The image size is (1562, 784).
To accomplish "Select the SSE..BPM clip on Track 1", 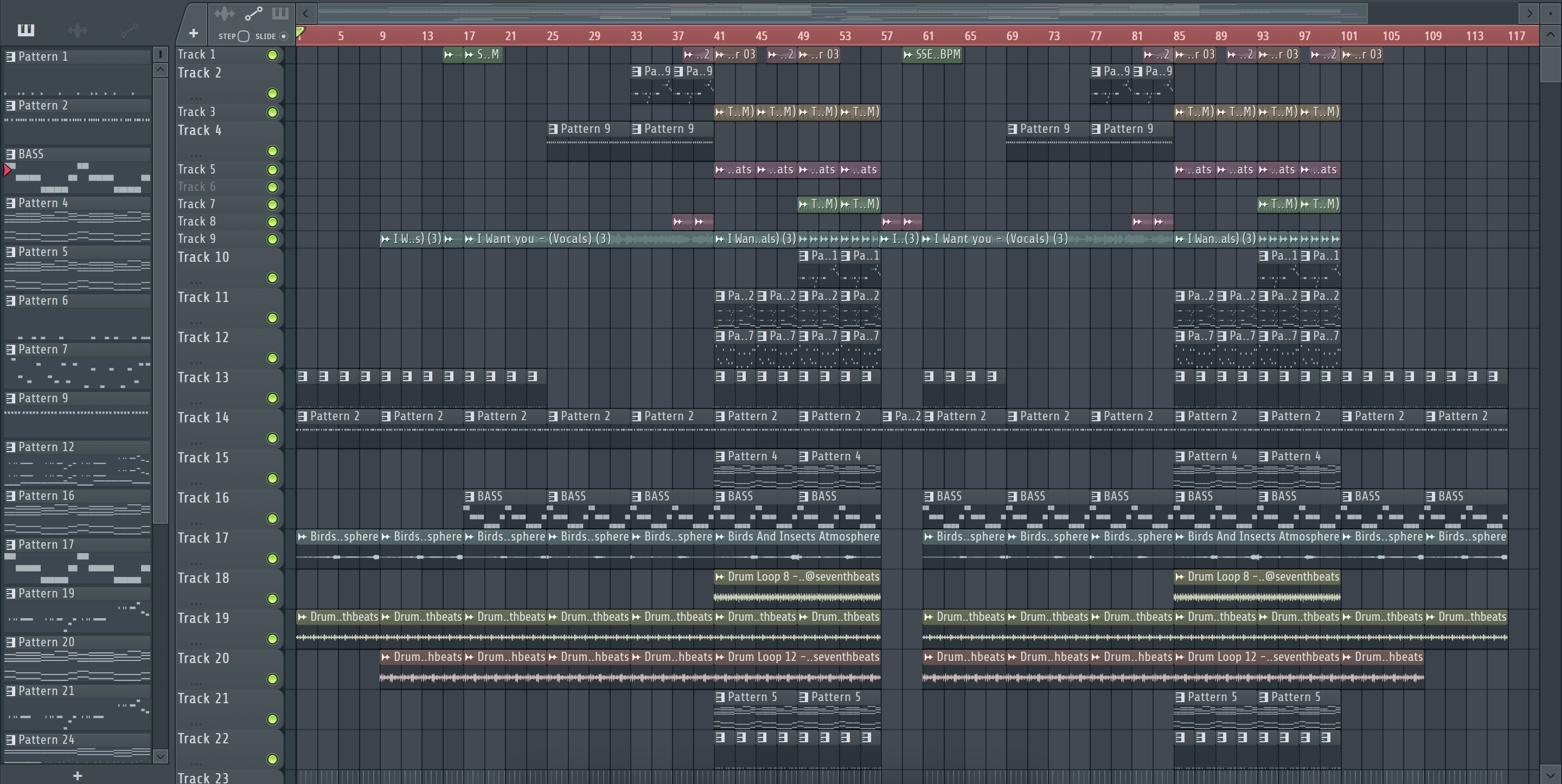I will tap(932, 55).
